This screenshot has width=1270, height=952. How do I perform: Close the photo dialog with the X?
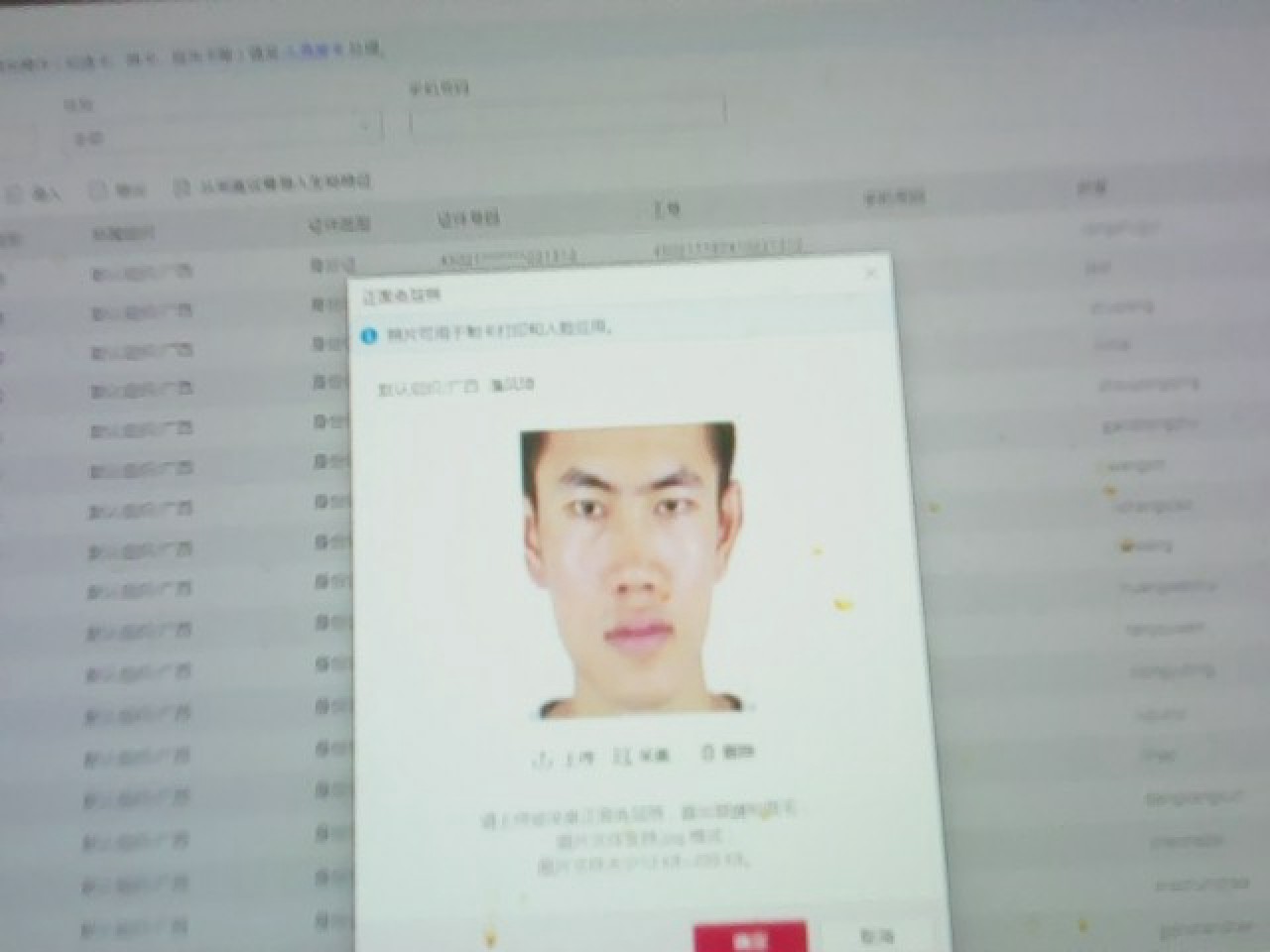tap(871, 273)
